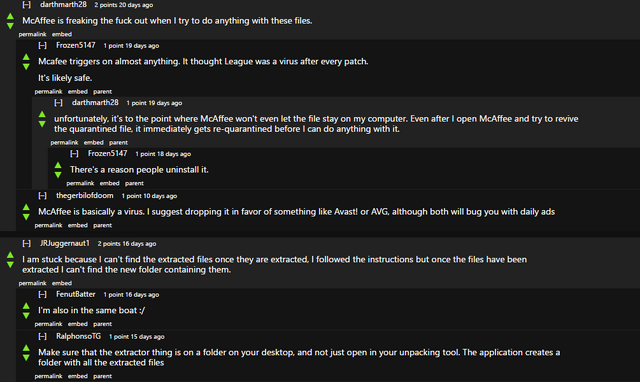Screen dimensions: 640x382
Task: Downvote FenutBatter's 'same boat' comment
Action: [26, 315]
